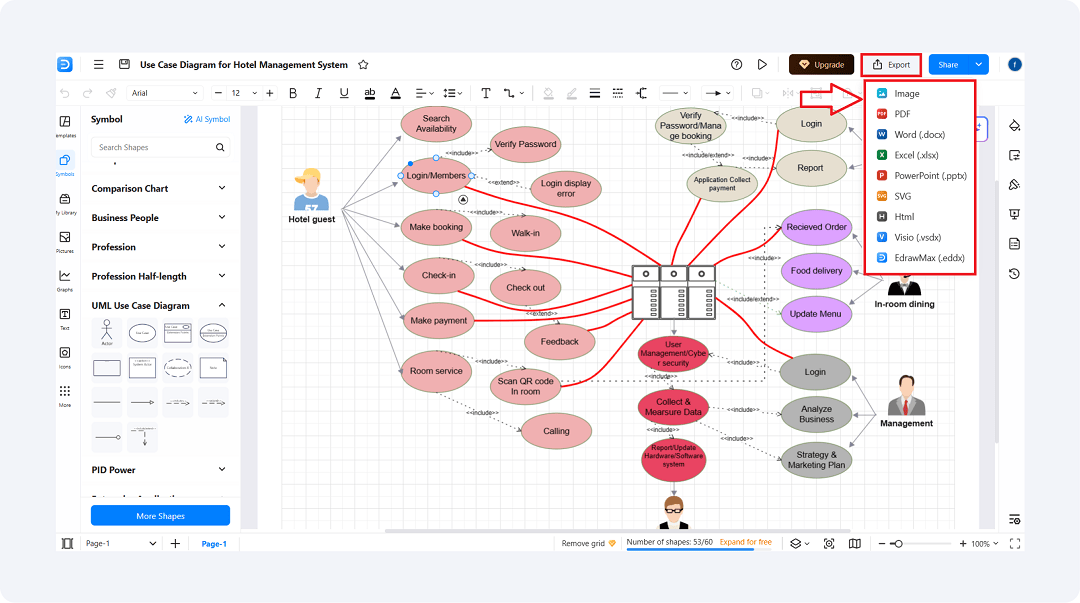
Task: Toggle underline formatting
Action: click(x=344, y=93)
